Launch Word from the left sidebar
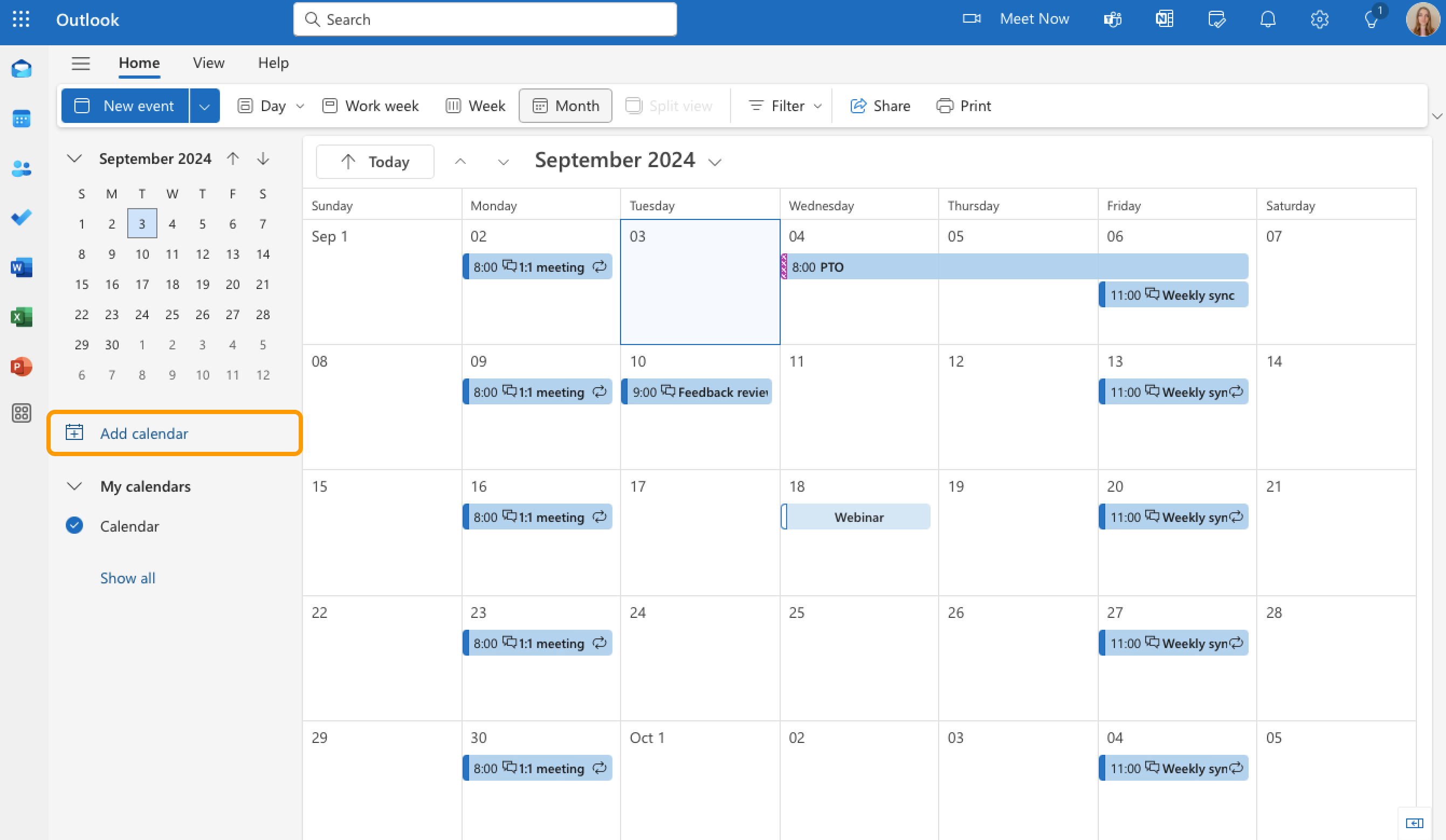This screenshot has height=840, width=1446. tap(21, 267)
